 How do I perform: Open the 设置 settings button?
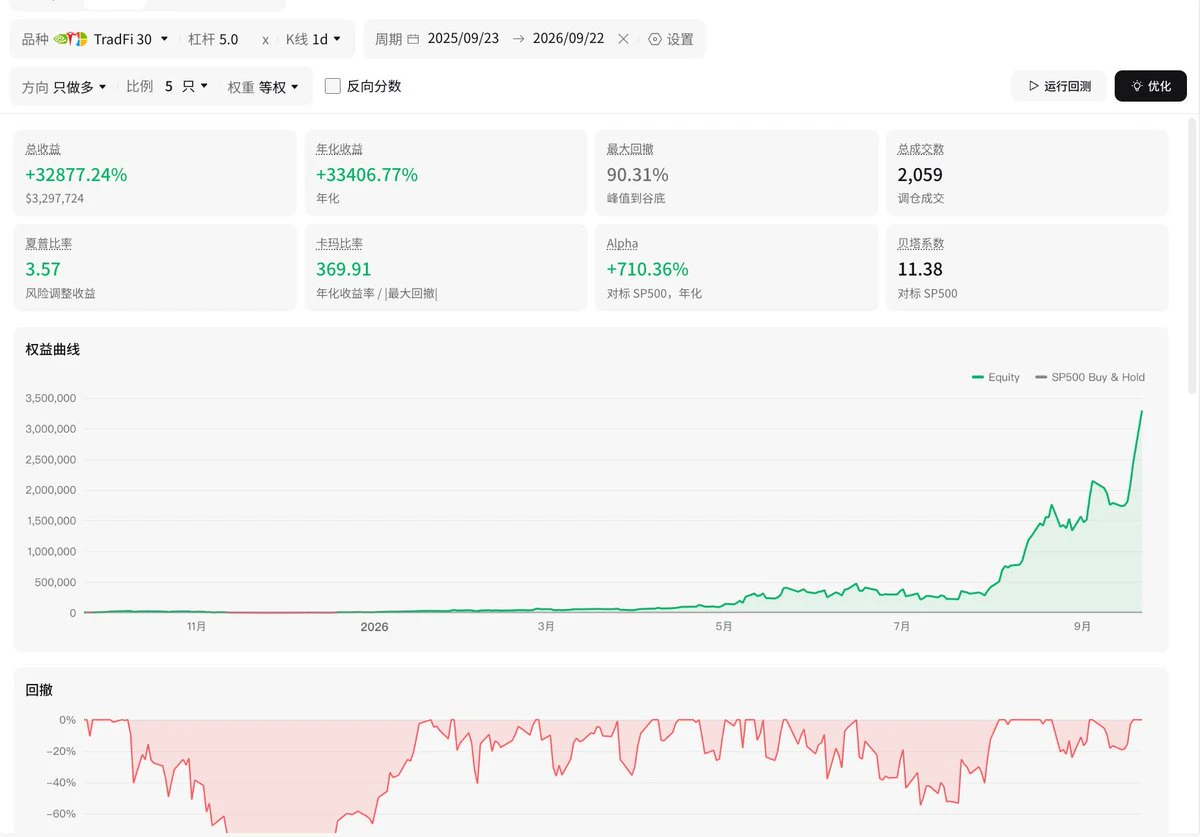coord(671,39)
